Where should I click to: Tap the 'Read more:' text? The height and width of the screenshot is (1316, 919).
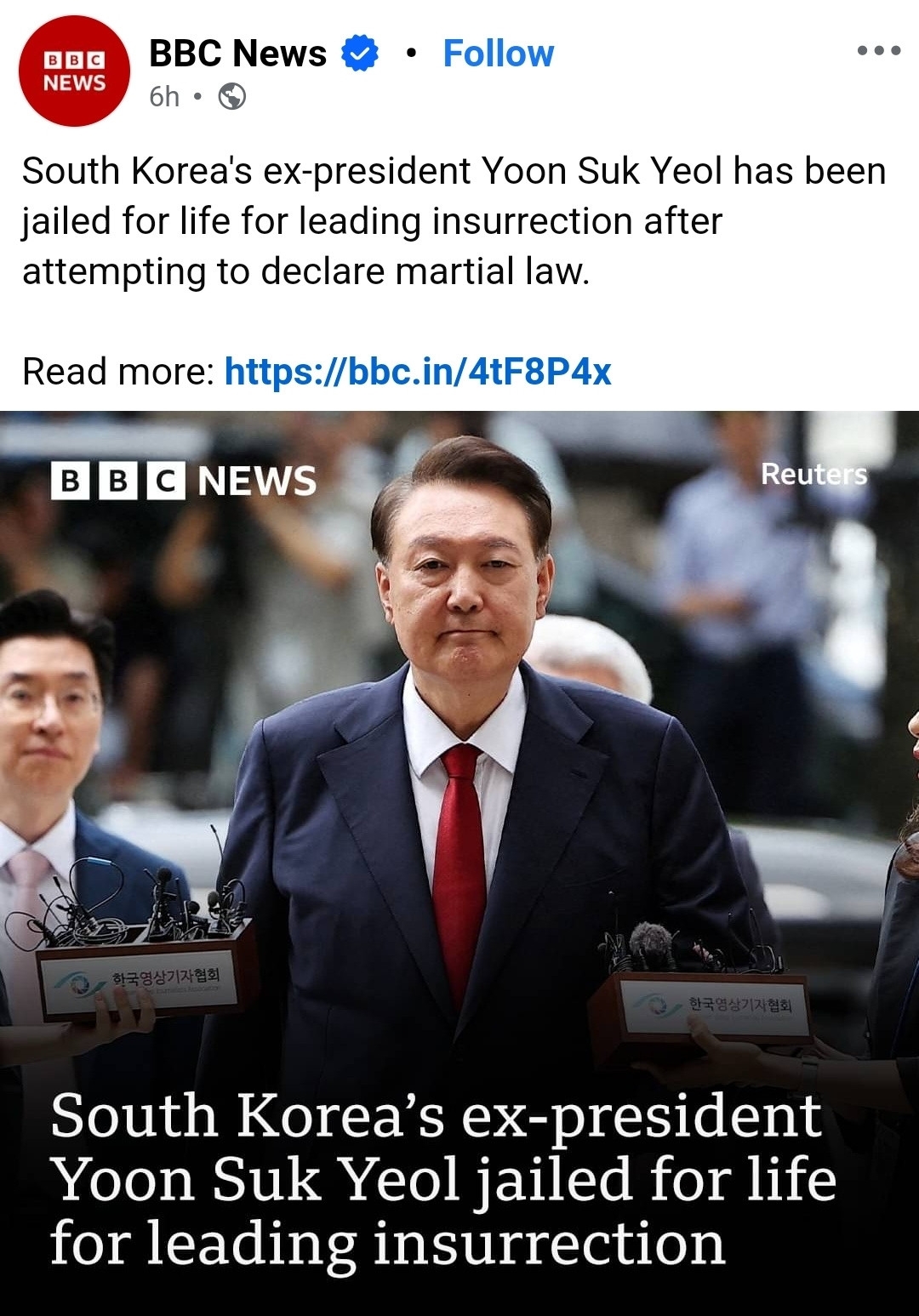118,372
